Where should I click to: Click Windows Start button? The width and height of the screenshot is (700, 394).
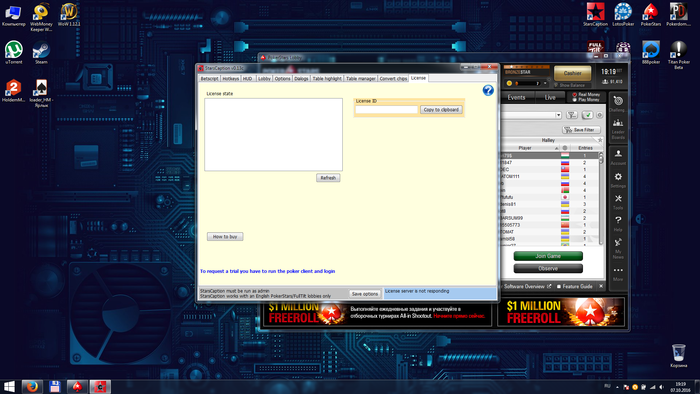9,386
